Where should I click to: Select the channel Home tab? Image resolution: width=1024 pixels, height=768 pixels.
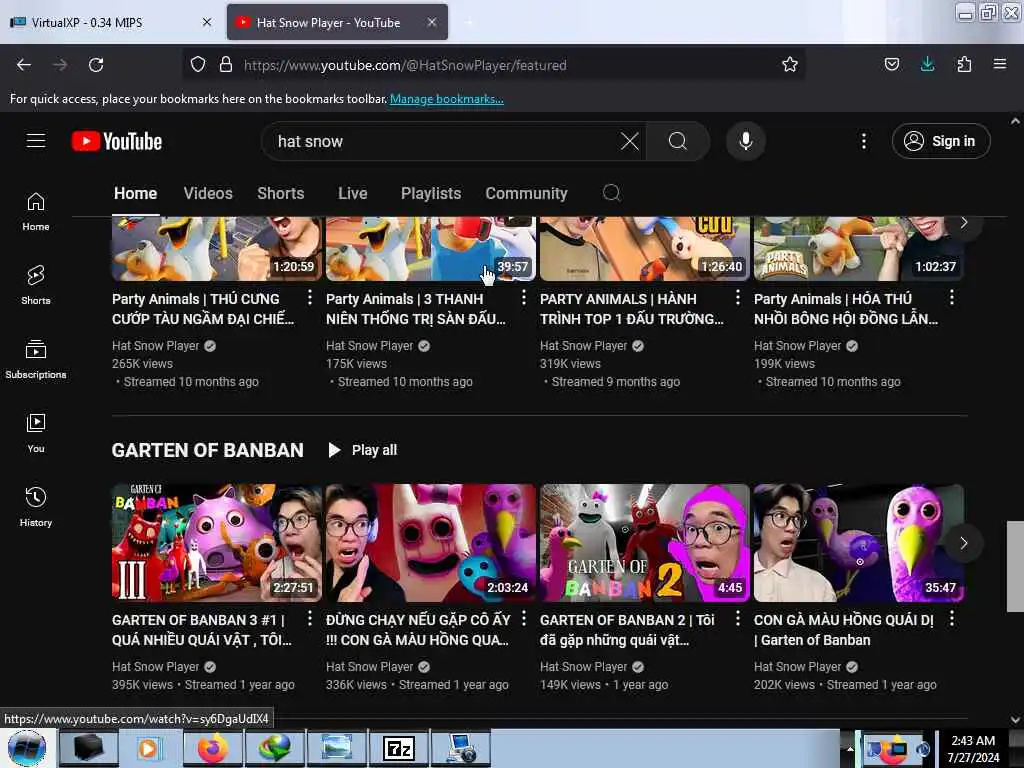coord(135,193)
